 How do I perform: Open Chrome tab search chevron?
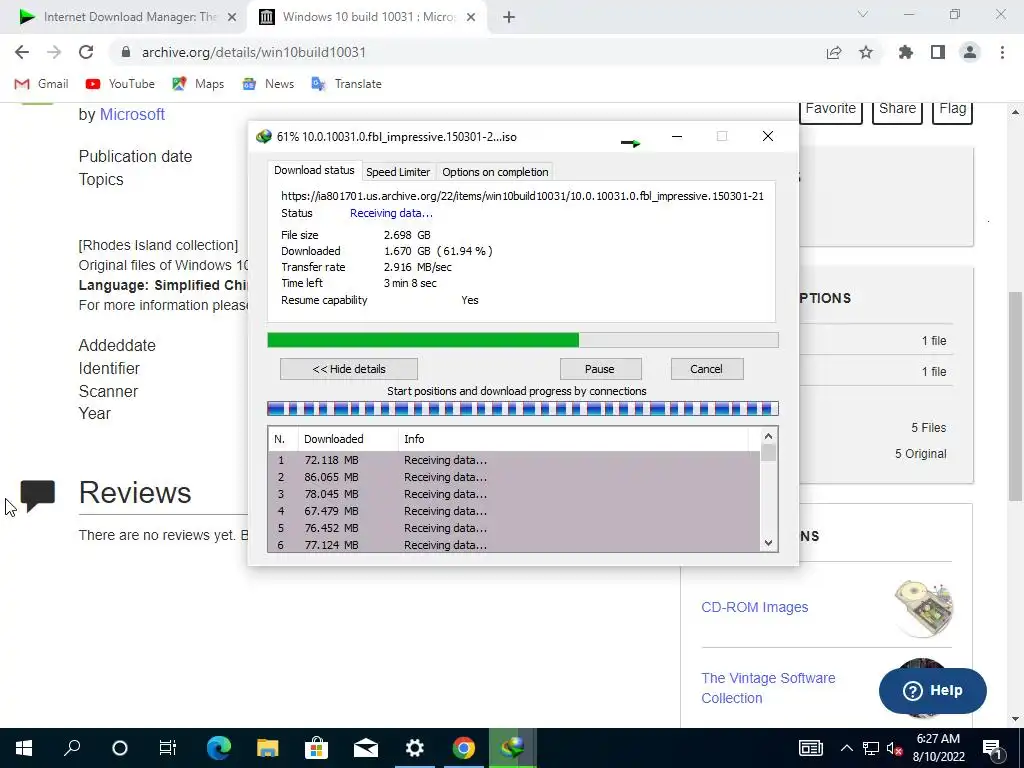click(x=863, y=14)
